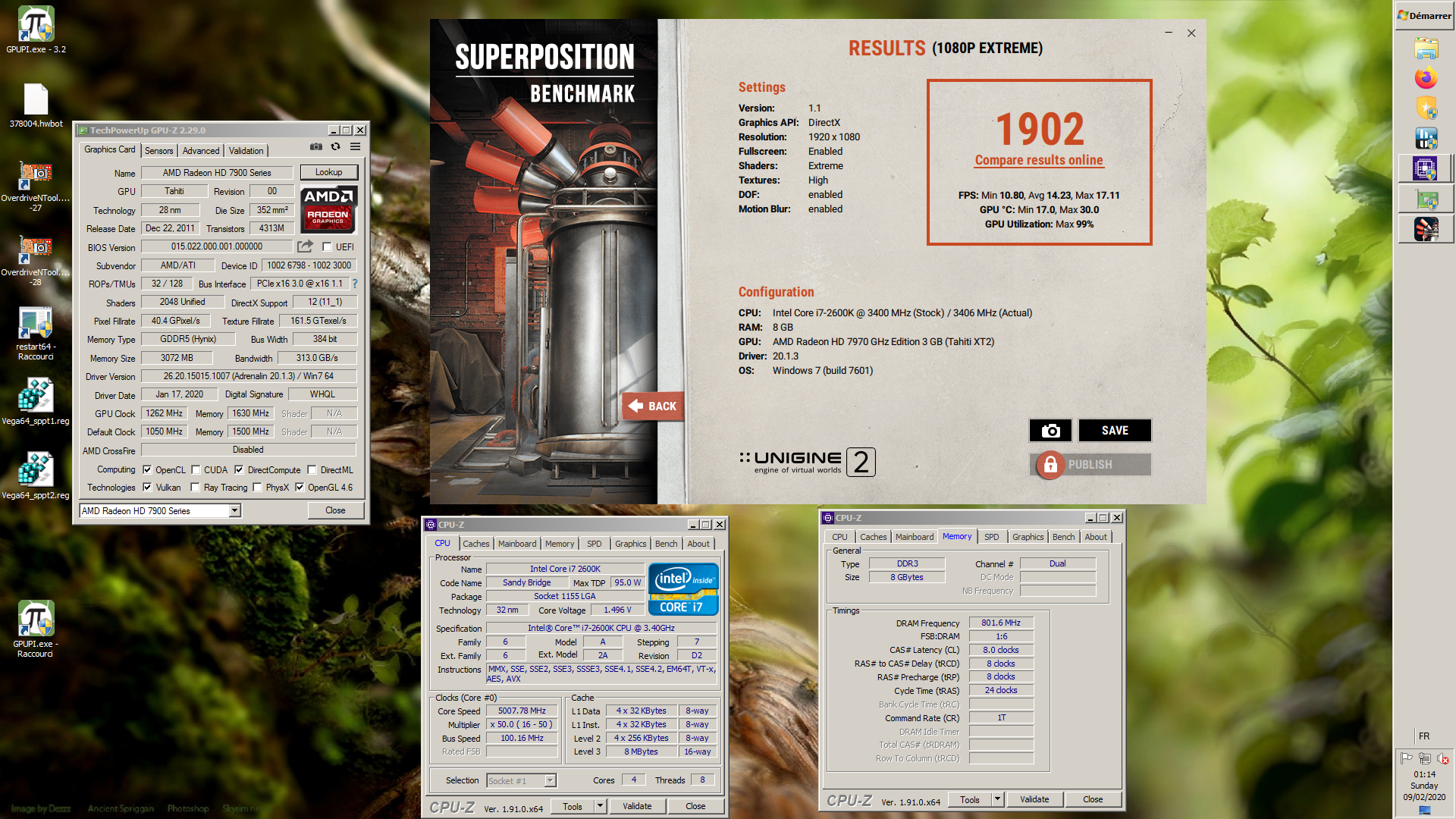This screenshot has height=819, width=1456.
Task: Click the HWiNFO taskbar icon
Action: point(1426,138)
